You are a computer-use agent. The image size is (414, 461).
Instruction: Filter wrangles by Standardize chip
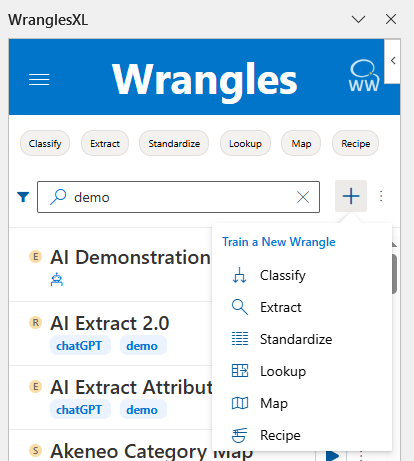coord(174,143)
